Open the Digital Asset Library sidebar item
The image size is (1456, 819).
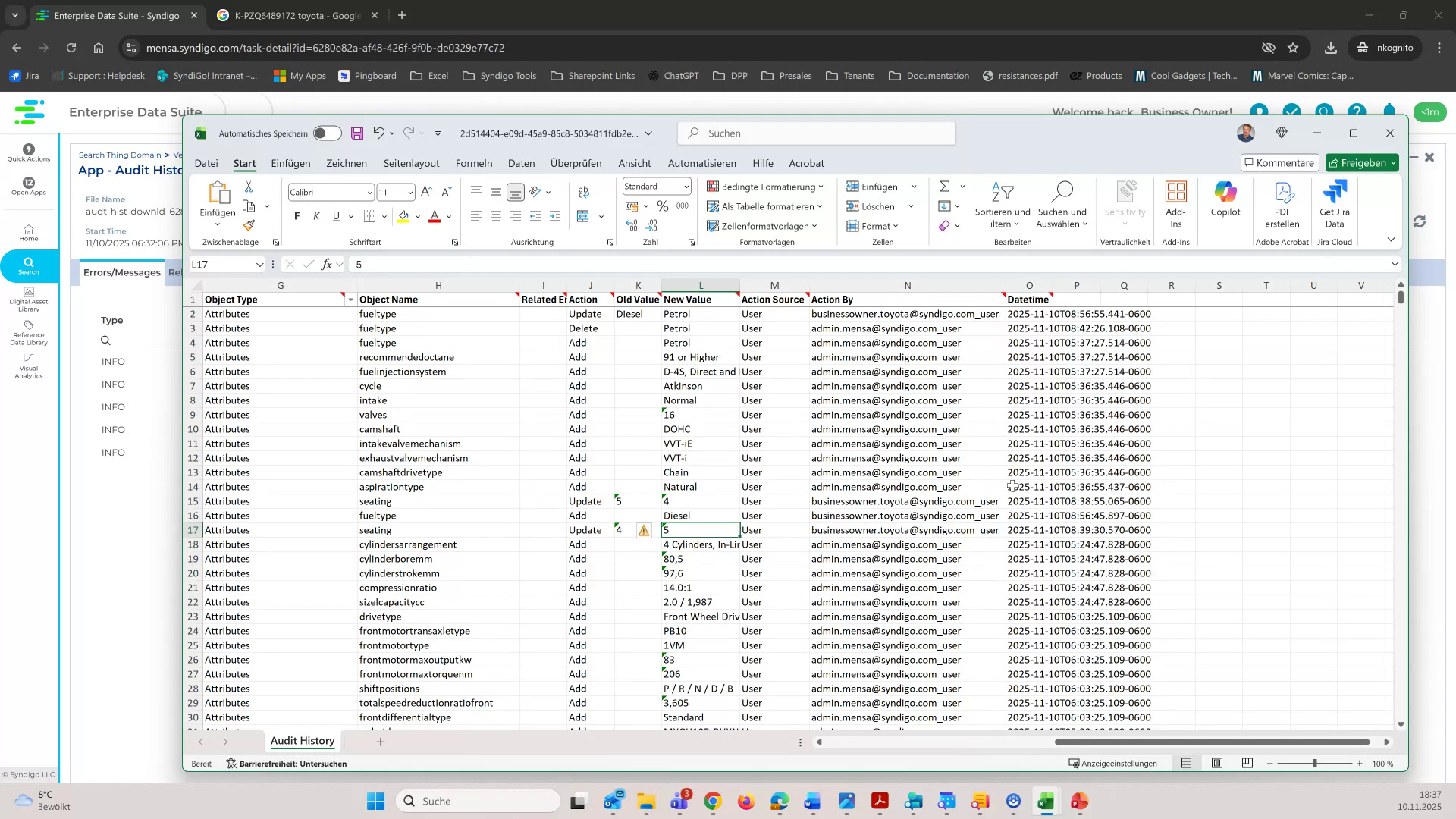coord(28,302)
